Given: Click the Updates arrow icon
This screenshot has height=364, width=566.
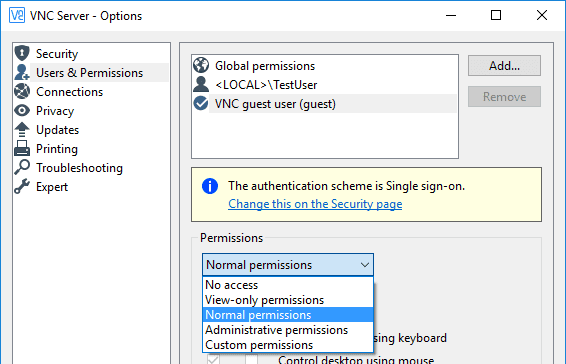Looking at the screenshot, I should pyautogui.click(x=22, y=129).
